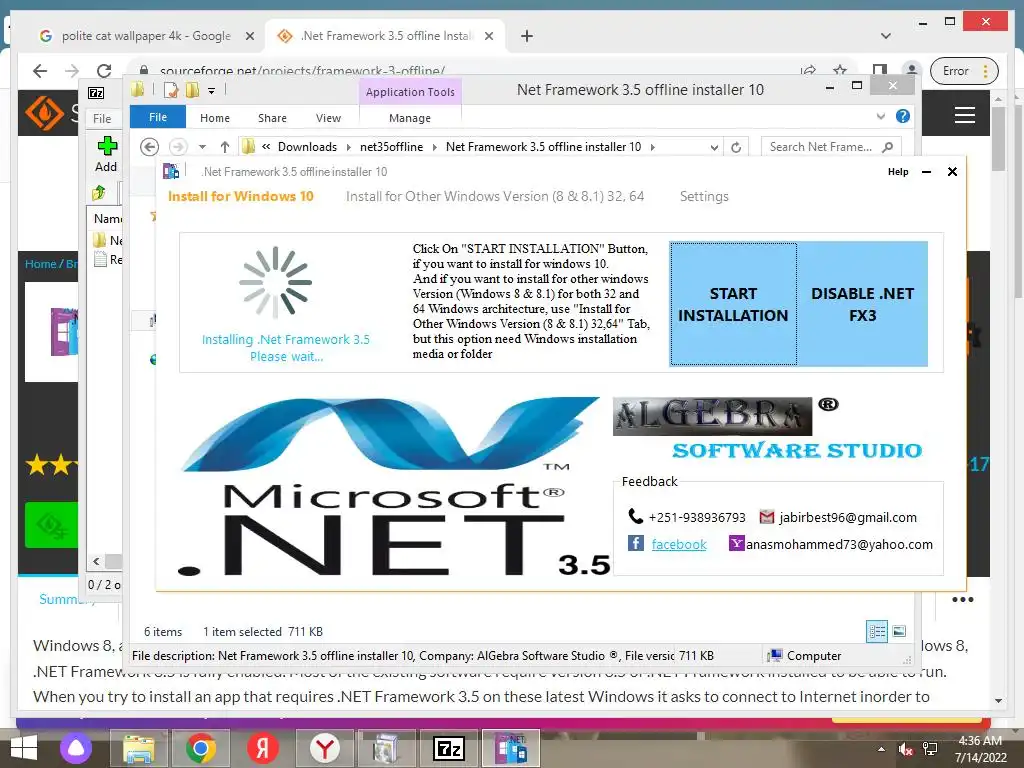Image resolution: width=1024 pixels, height=768 pixels.
Task: Click Chrome reload button
Action: pos(104,71)
